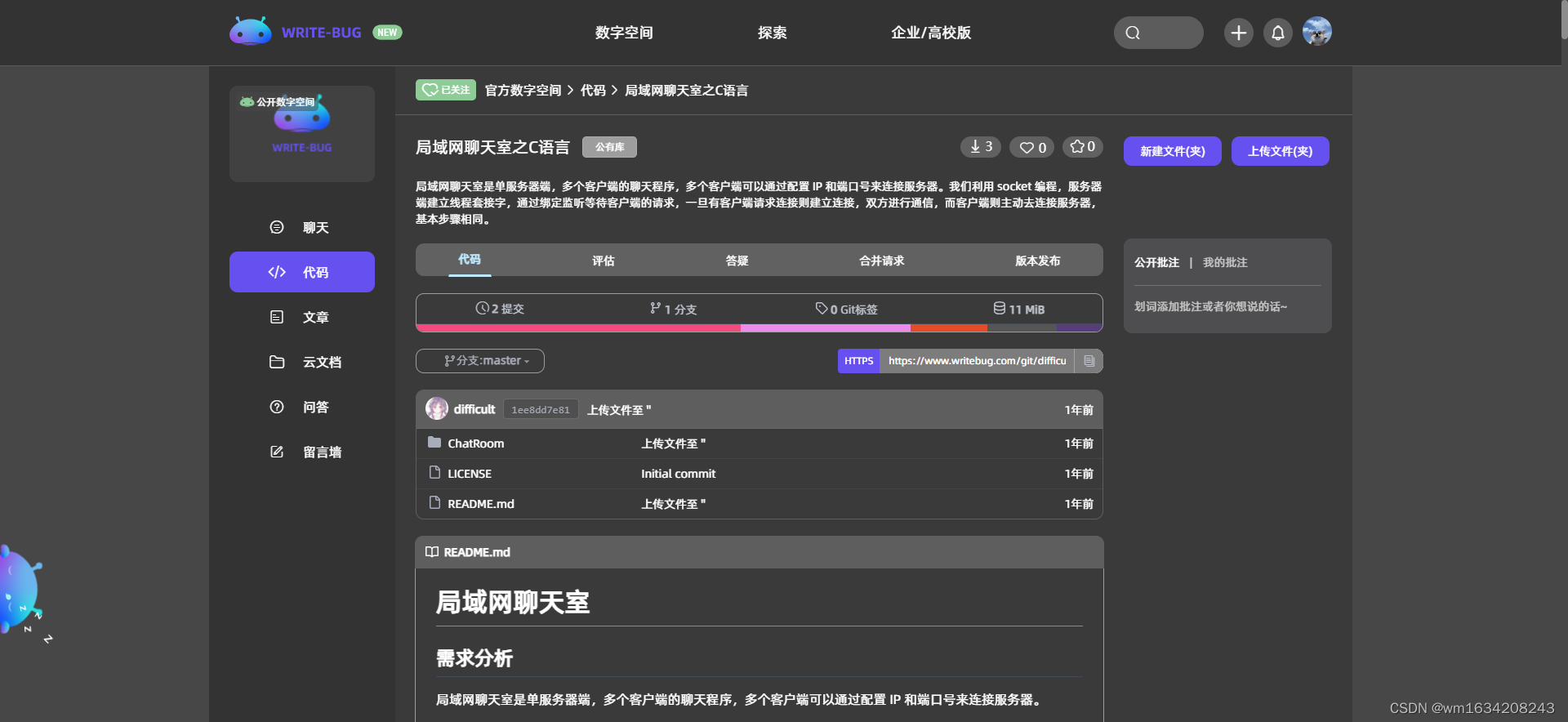Click the git clone URL field
The image size is (1568, 722).
(977, 361)
